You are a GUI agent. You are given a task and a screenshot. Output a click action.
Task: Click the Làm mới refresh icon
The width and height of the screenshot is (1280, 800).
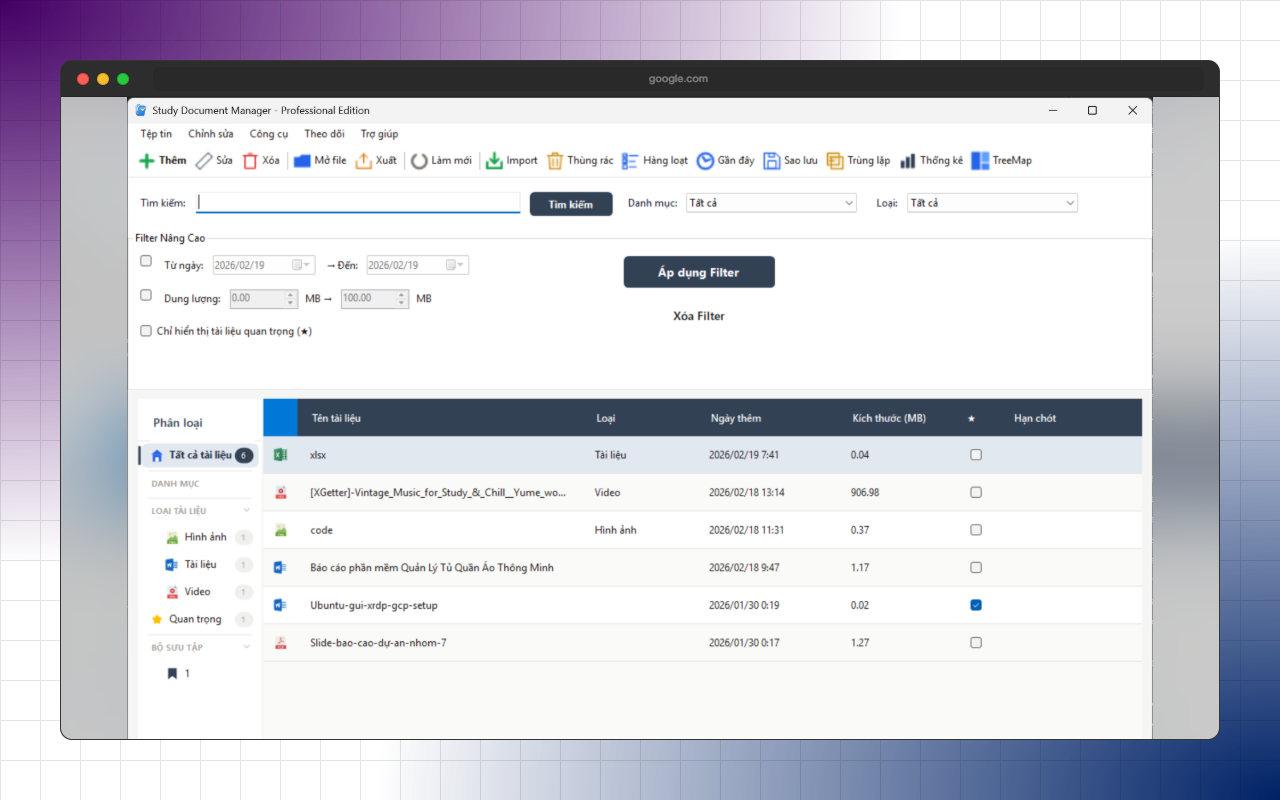(419, 161)
